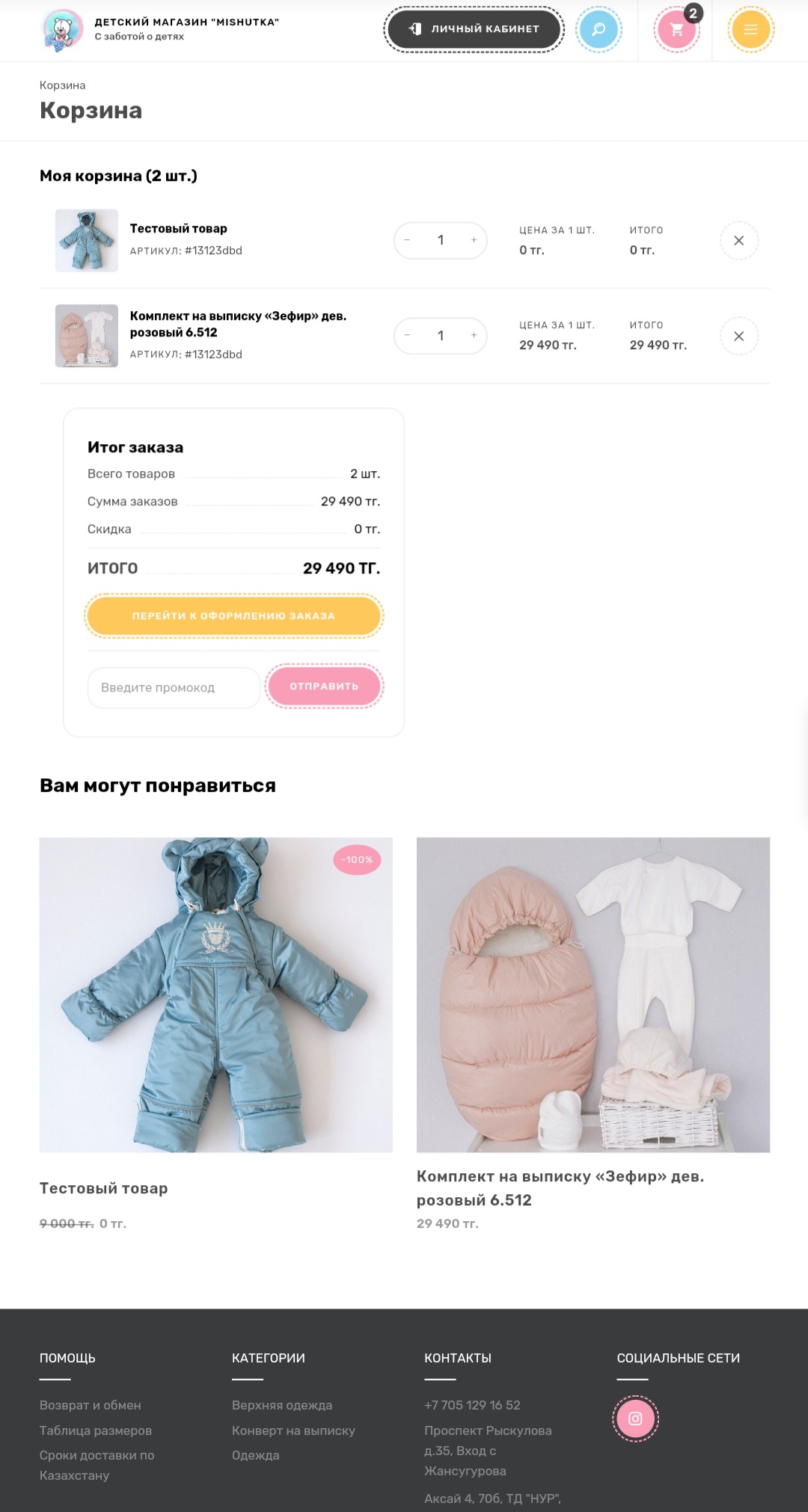Viewport: 808px width, 1512px height.
Task: Open the search icon in header
Action: click(x=599, y=29)
